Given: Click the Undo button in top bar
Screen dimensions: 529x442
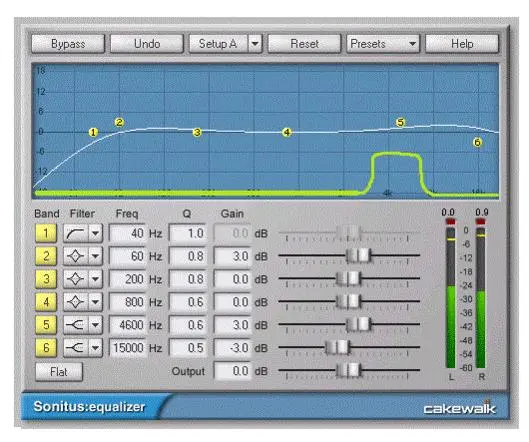Looking at the screenshot, I should pos(147,44).
